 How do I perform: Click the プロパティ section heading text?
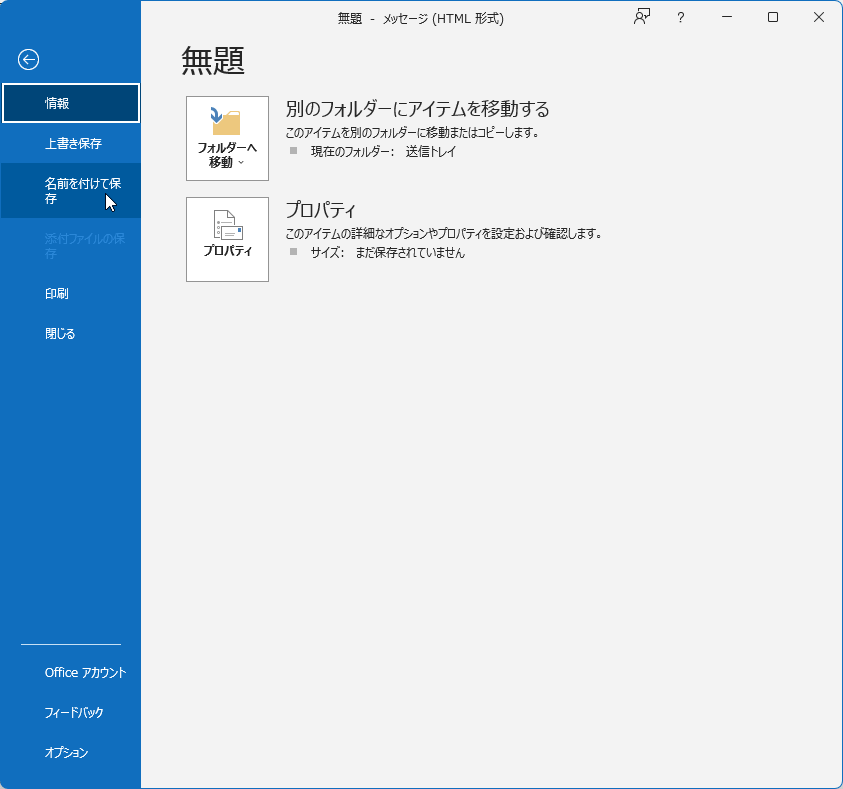(320, 210)
